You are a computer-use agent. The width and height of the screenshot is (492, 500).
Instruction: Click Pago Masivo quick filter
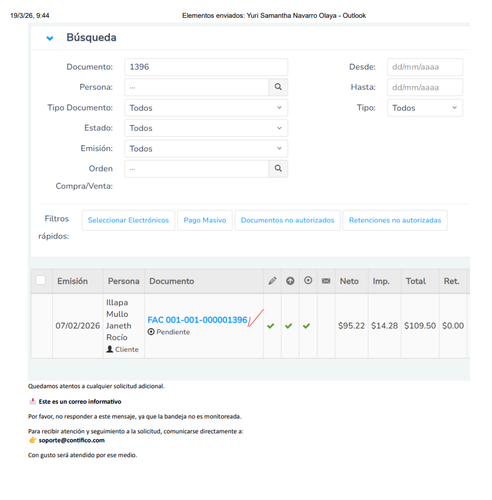pos(205,220)
